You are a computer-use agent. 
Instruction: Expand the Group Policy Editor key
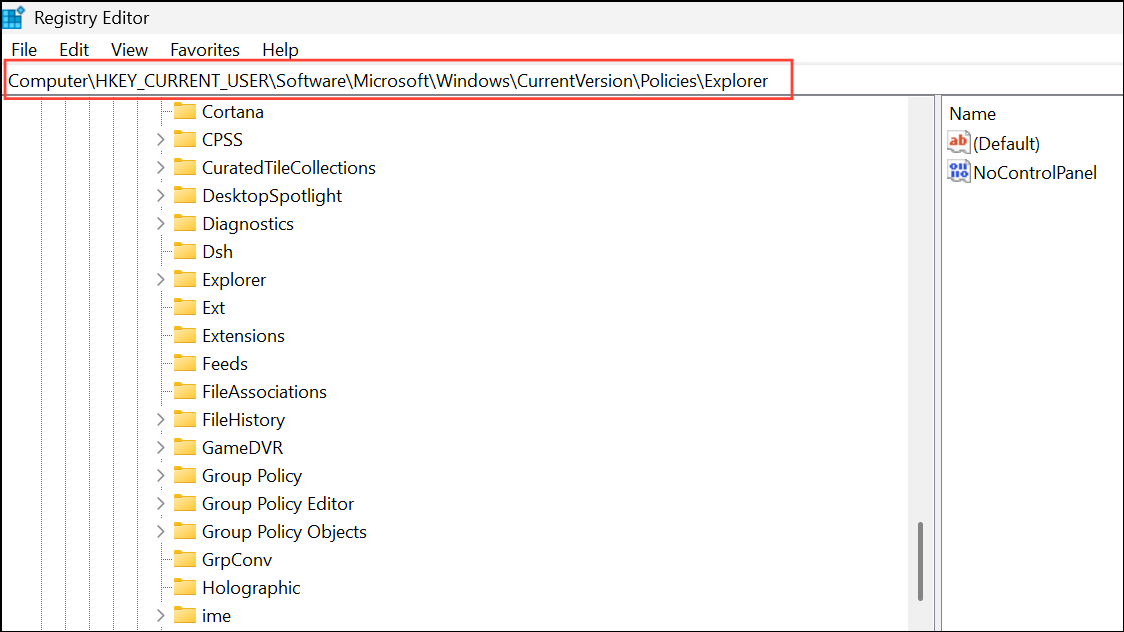click(161, 504)
